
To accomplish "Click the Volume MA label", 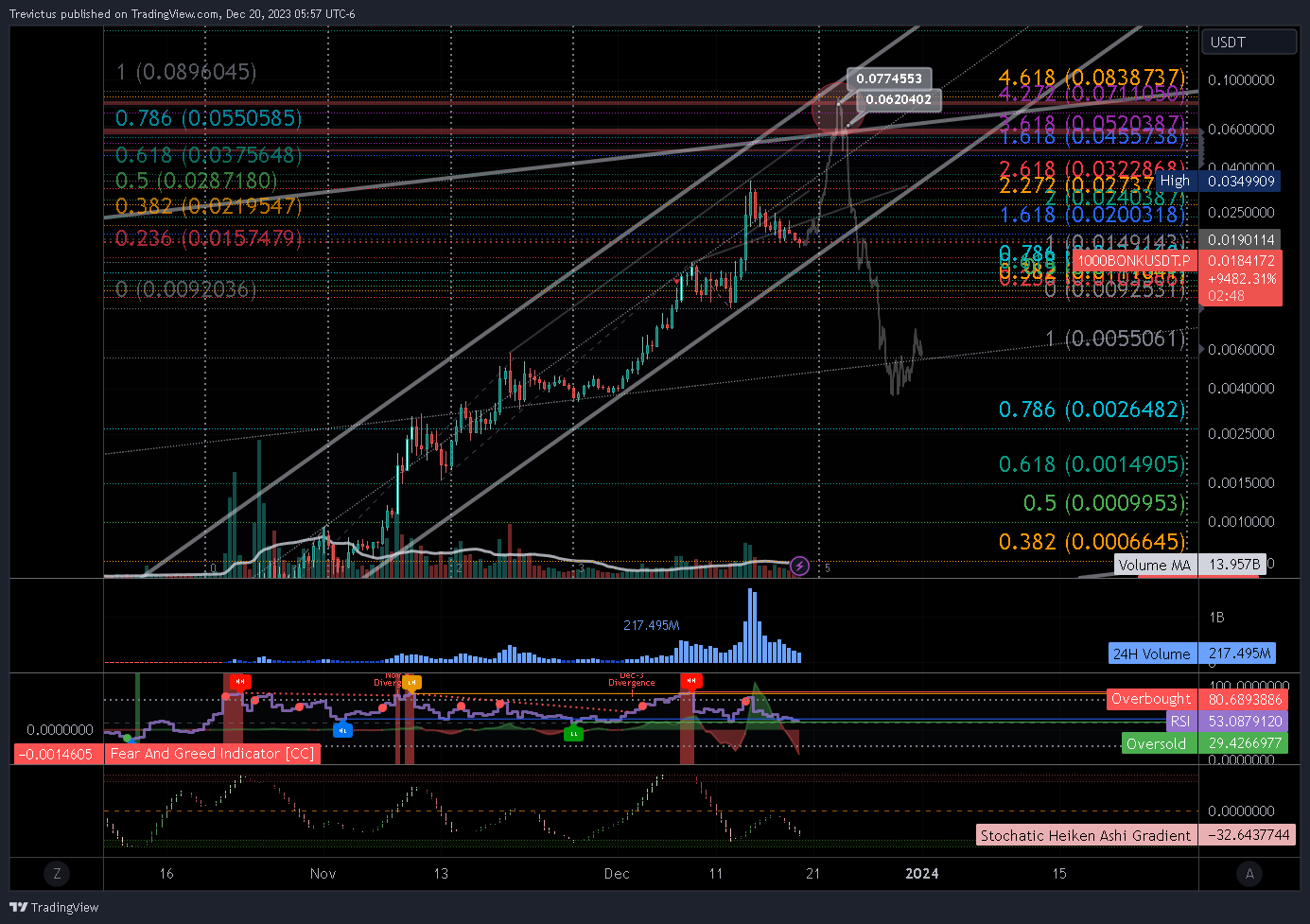I will point(1154,565).
